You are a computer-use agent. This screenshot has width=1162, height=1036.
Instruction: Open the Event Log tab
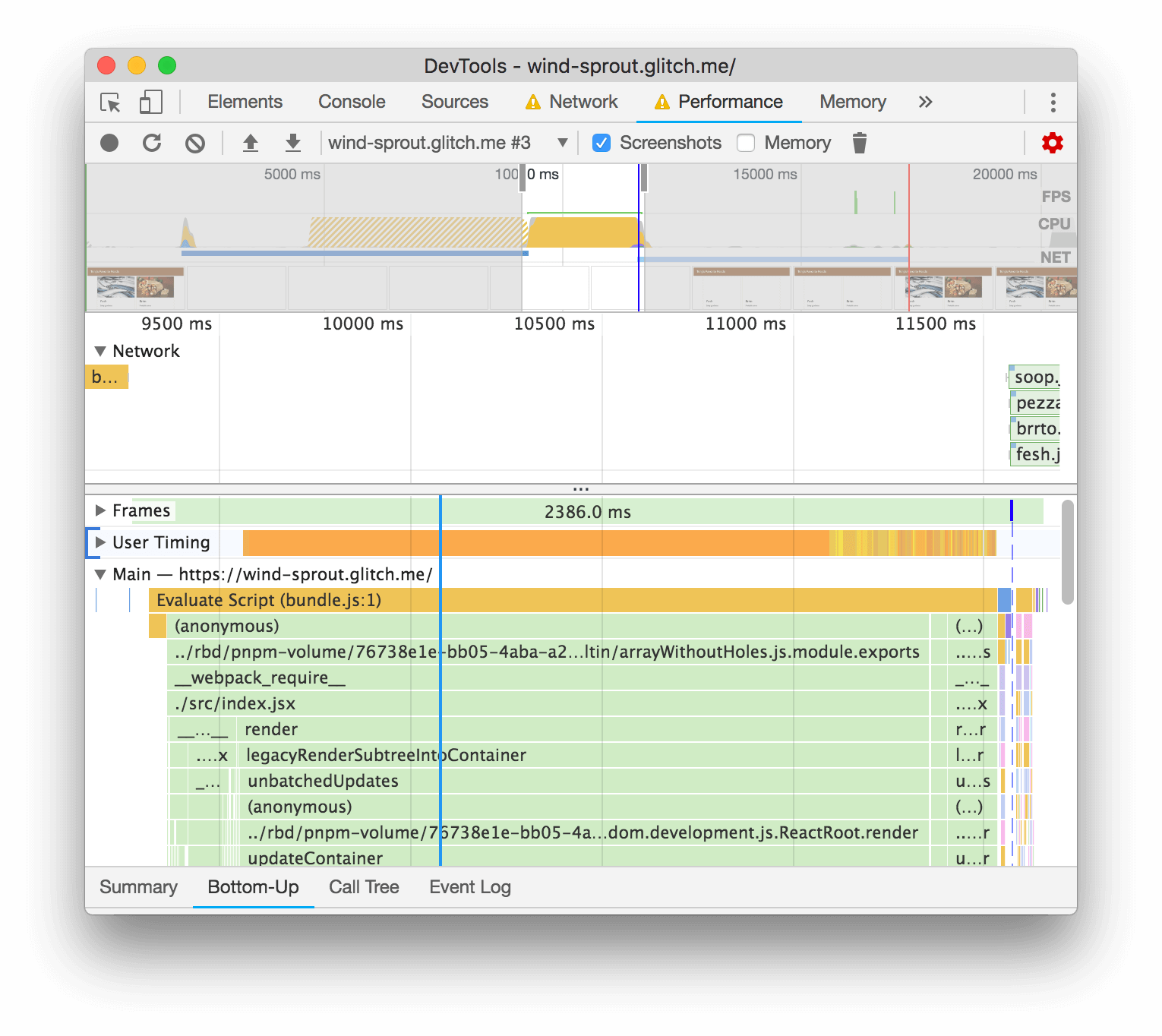click(x=469, y=886)
